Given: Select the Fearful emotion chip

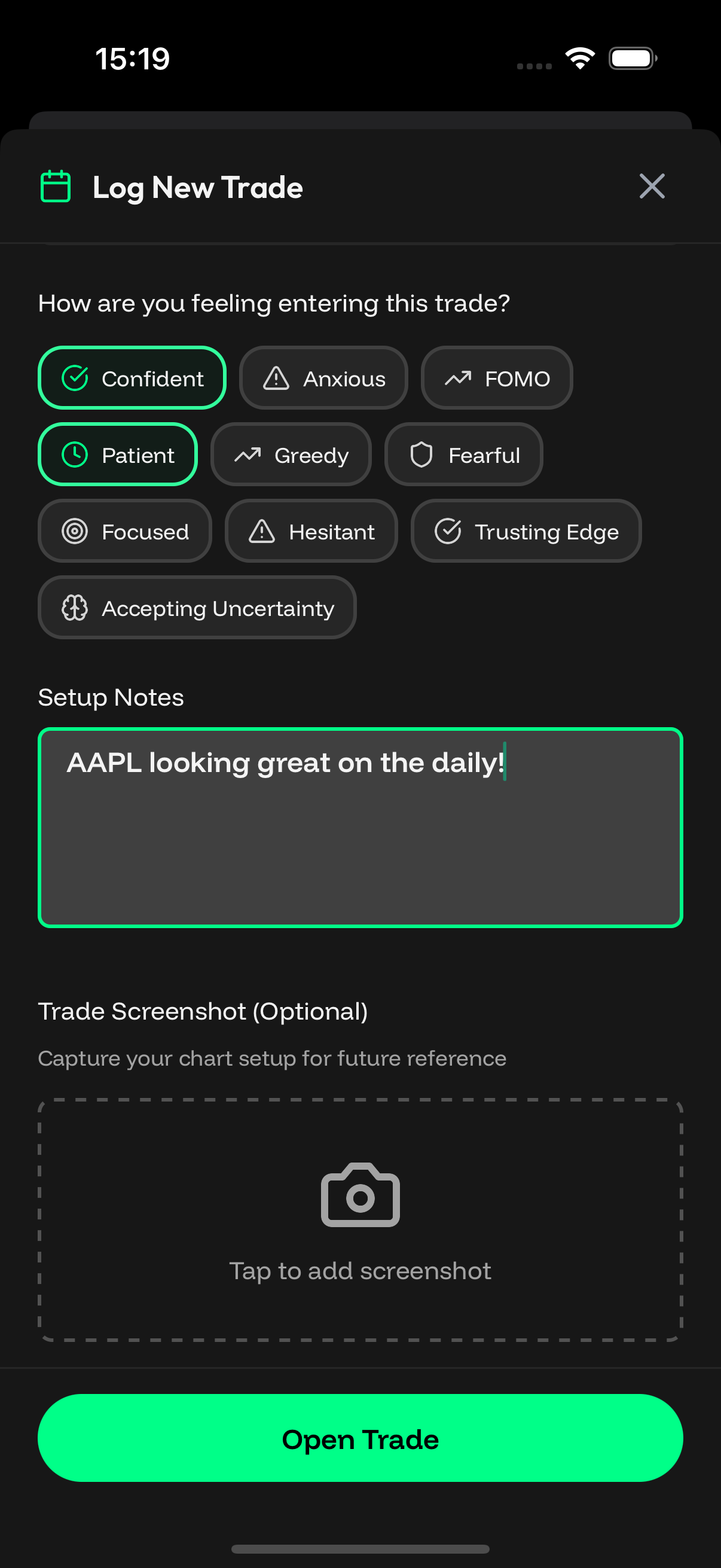Looking at the screenshot, I should [x=464, y=454].
